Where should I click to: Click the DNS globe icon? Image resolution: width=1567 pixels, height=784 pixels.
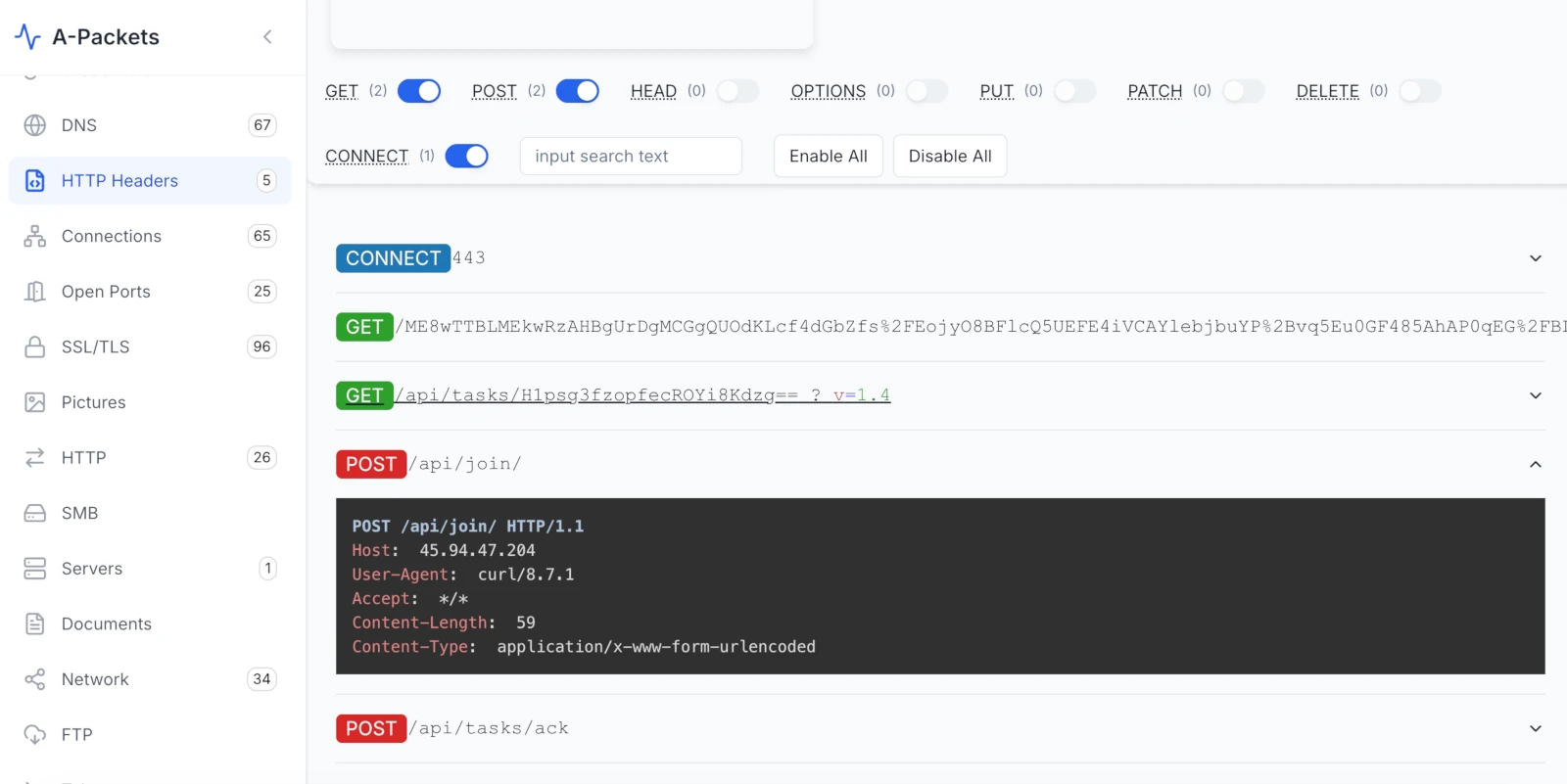point(35,125)
